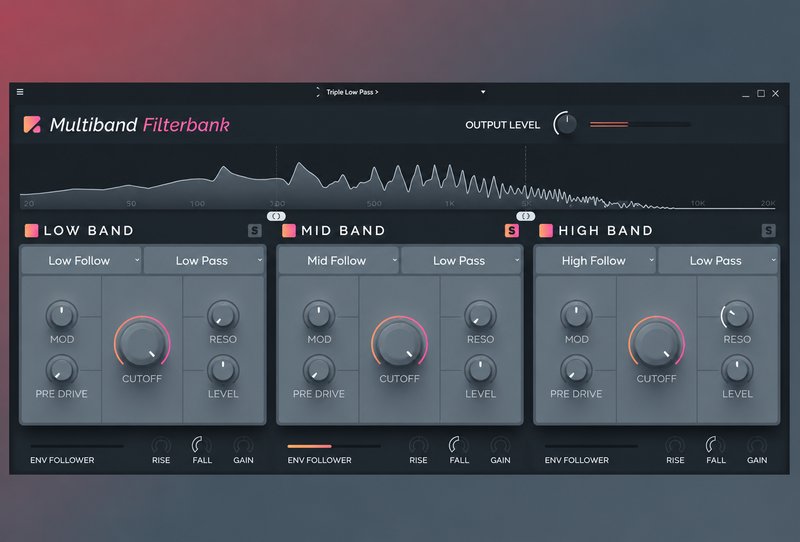This screenshot has width=800, height=542.
Task: Click the Mid Band envelope FALL knob
Action: pos(459,445)
